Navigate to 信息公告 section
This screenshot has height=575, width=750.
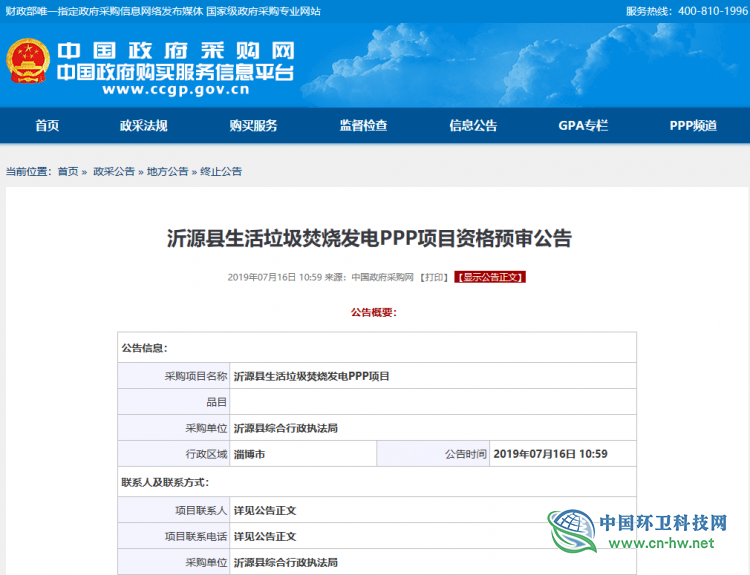pos(473,126)
